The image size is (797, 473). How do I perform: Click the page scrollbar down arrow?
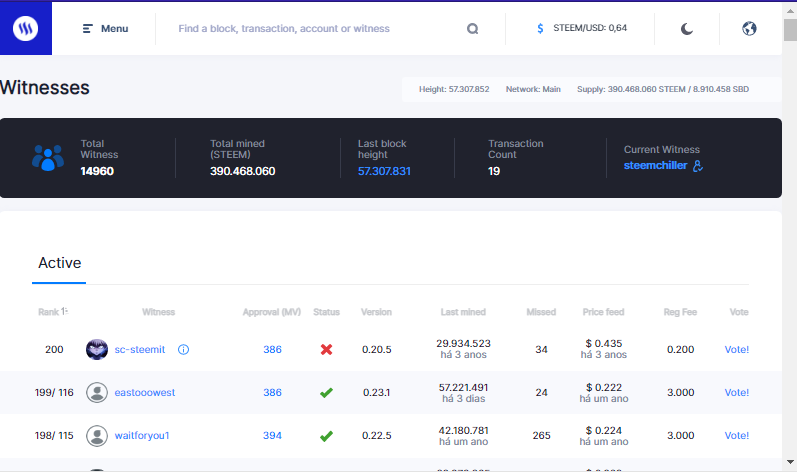[790, 462]
